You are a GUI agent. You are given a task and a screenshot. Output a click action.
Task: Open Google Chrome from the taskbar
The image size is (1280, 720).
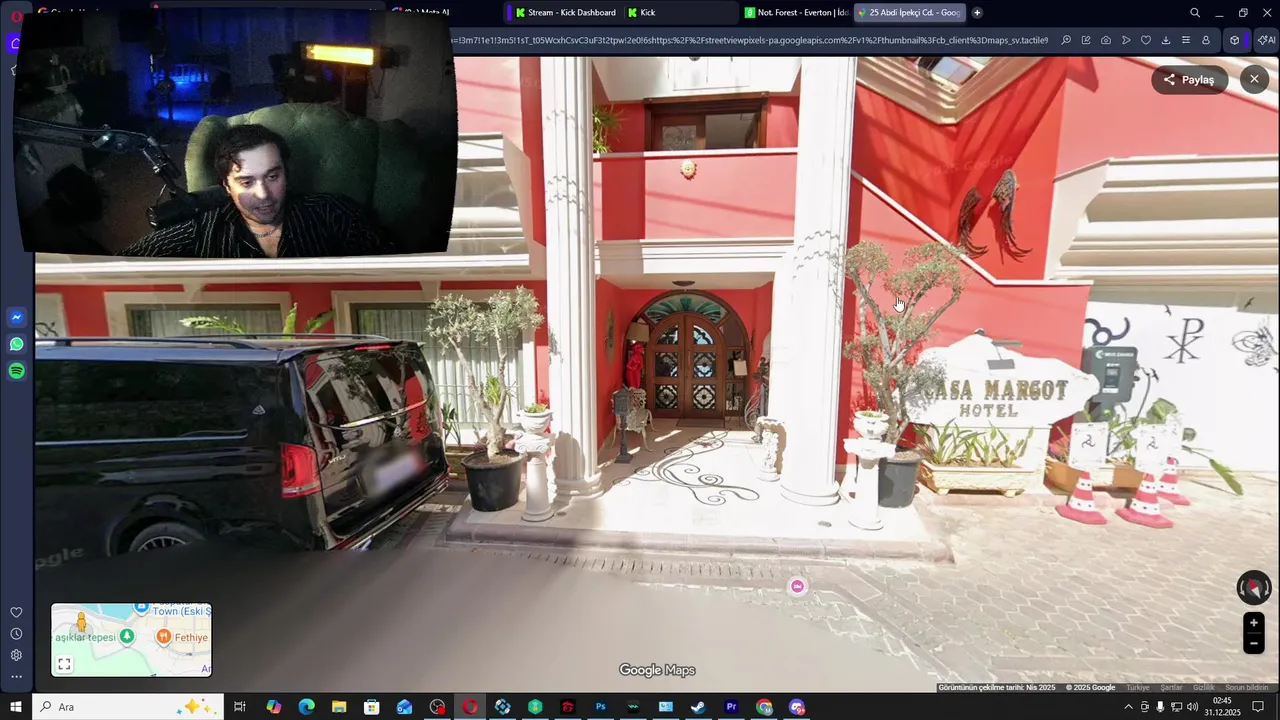pos(764,707)
